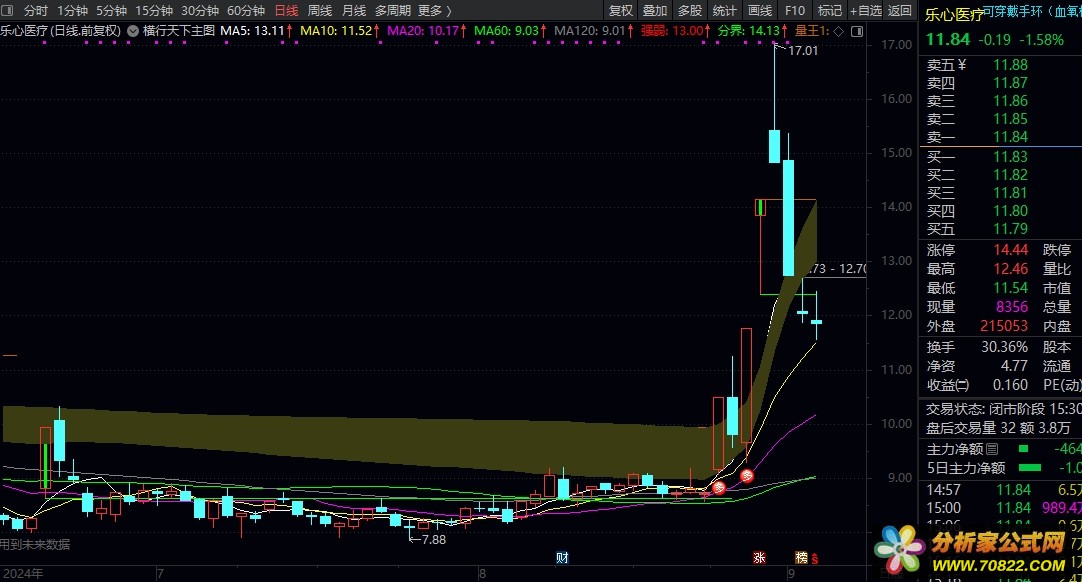Click the 5日主力净额 green bar

[1030, 468]
